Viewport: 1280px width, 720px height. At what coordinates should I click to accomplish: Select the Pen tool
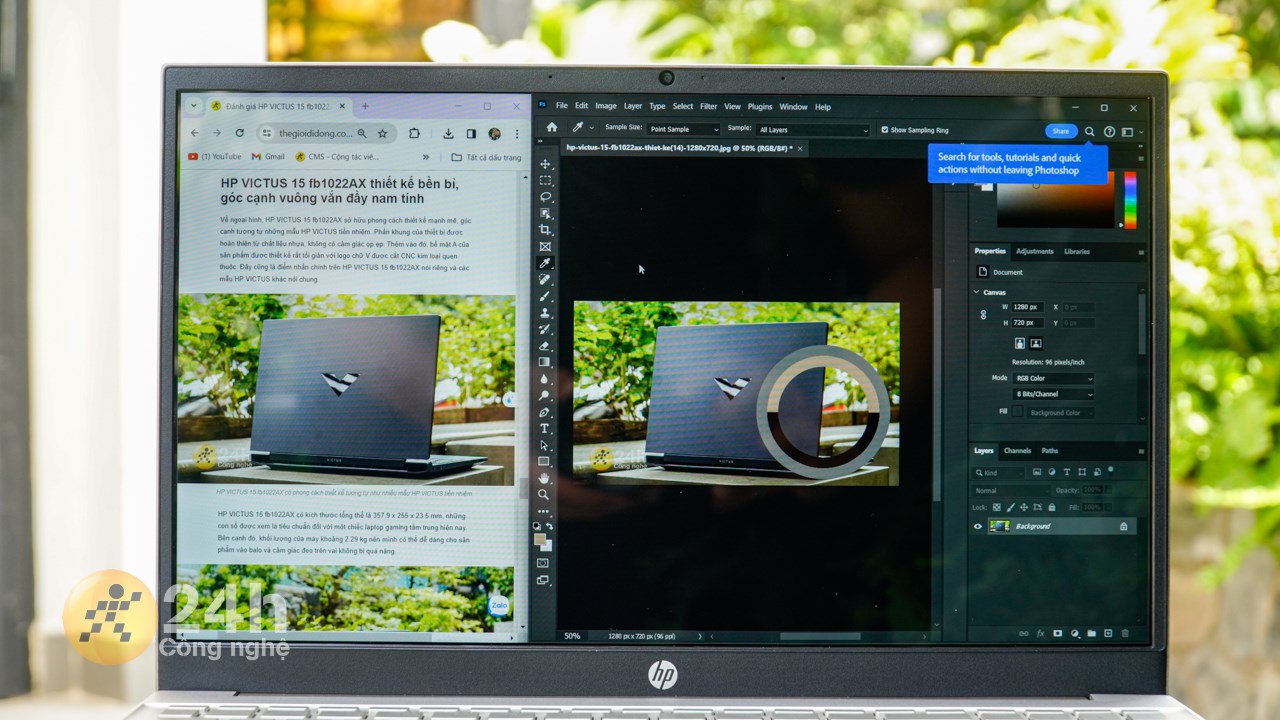545,412
